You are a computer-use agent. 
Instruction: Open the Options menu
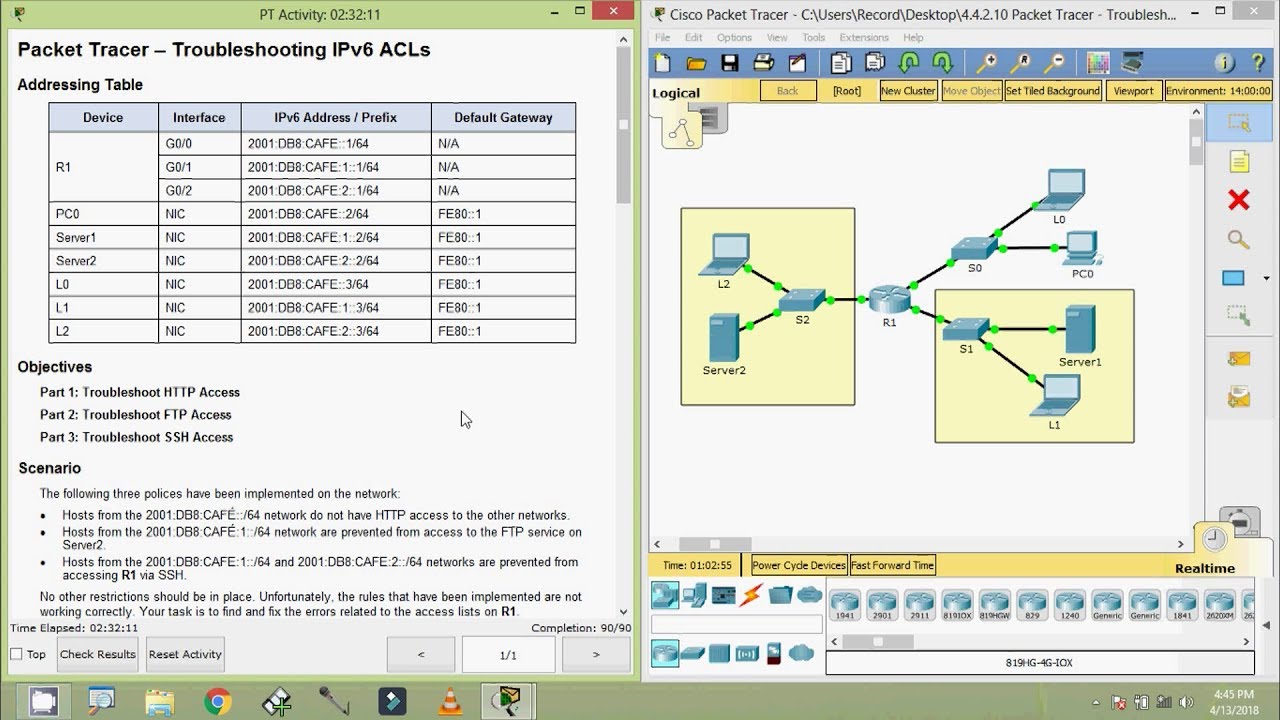click(x=735, y=37)
